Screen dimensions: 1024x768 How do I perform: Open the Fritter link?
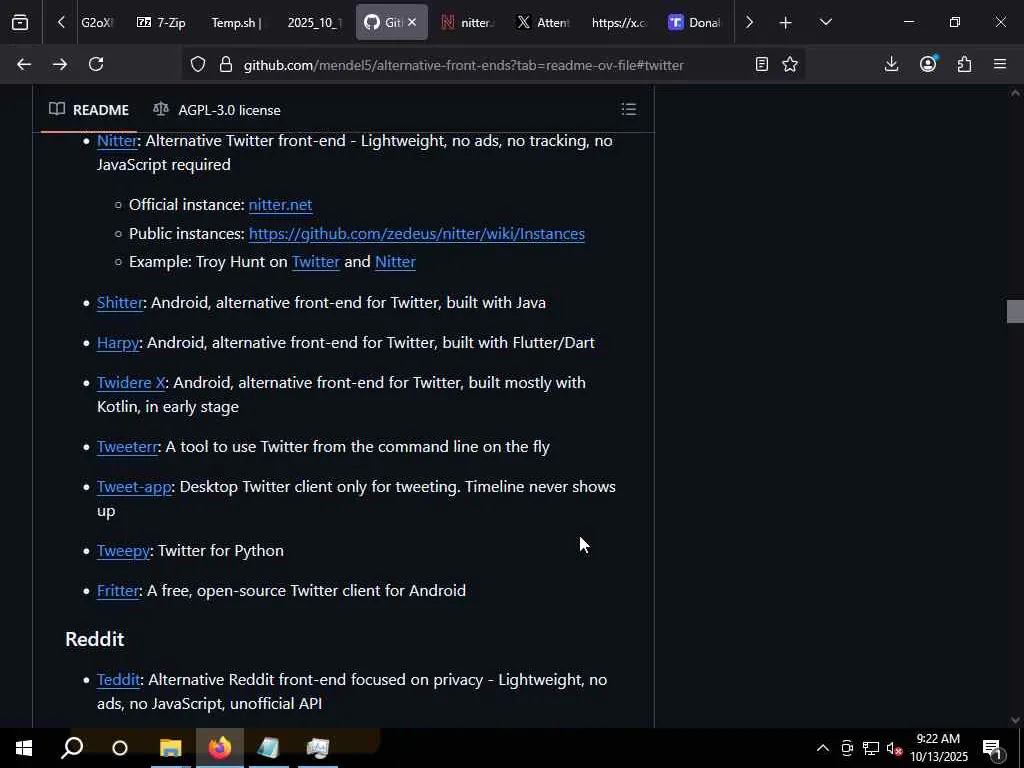(x=118, y=590)
